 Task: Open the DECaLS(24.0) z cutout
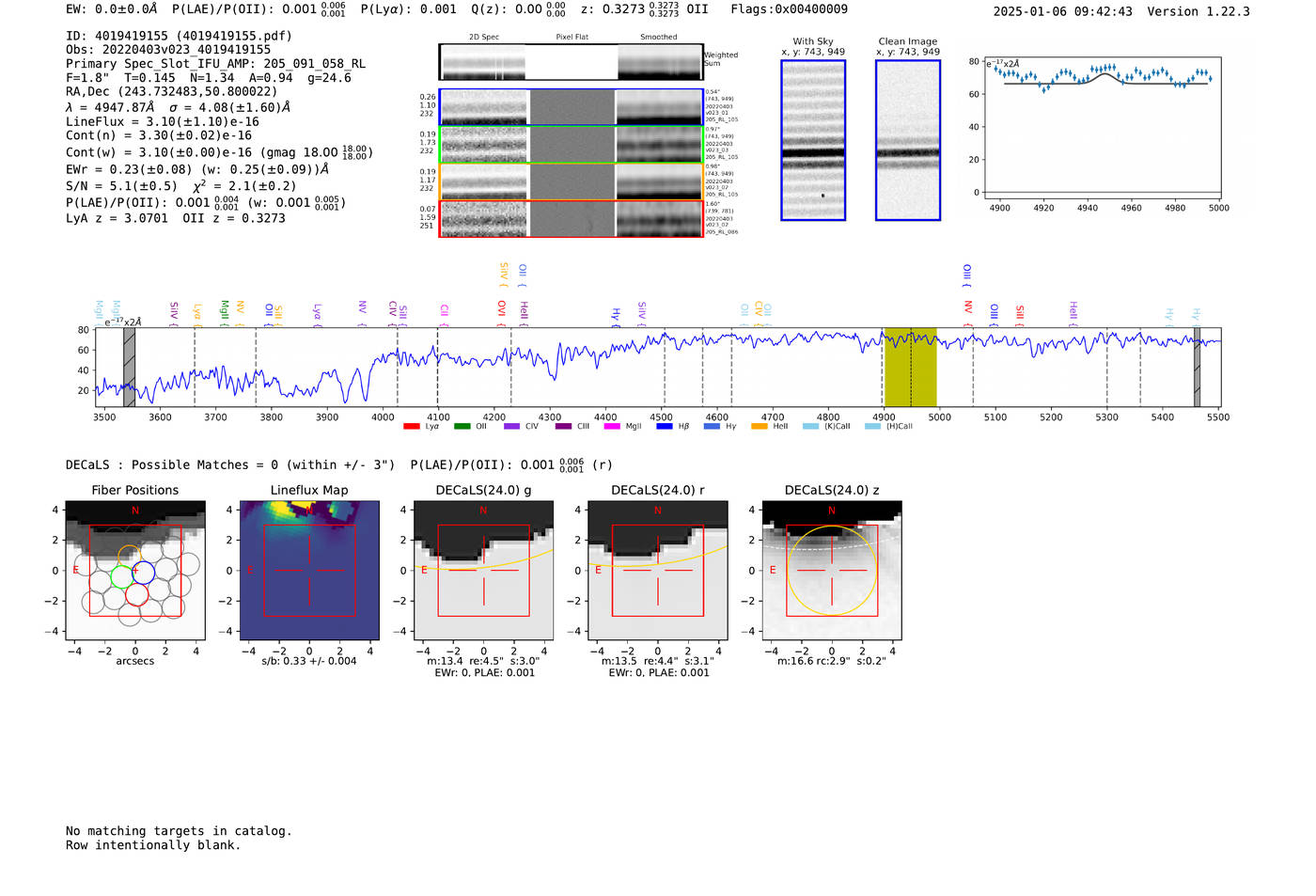click(x=831, y=570)
